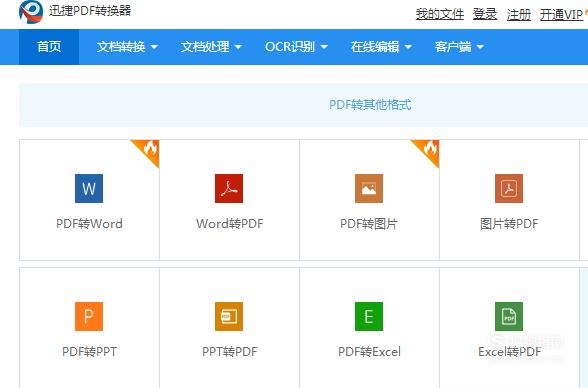Screen dimensions: 588x388
Task: Select the Word转PDF red Acrobat icon
Action: pos(229,189)
